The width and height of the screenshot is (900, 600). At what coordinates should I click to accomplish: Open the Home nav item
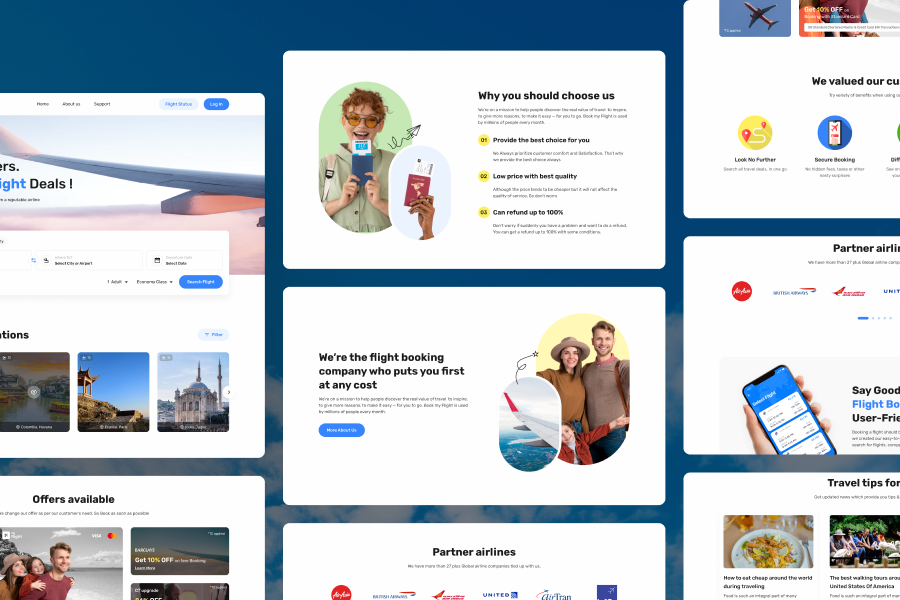43,104
